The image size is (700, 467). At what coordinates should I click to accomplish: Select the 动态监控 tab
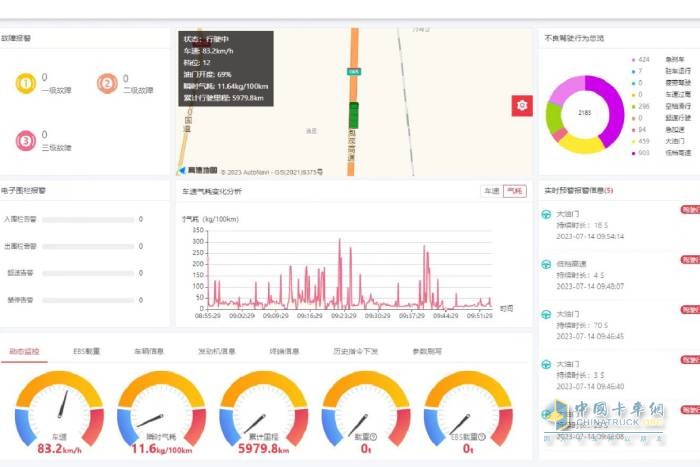pyautogui.click(x=25, y=351)
